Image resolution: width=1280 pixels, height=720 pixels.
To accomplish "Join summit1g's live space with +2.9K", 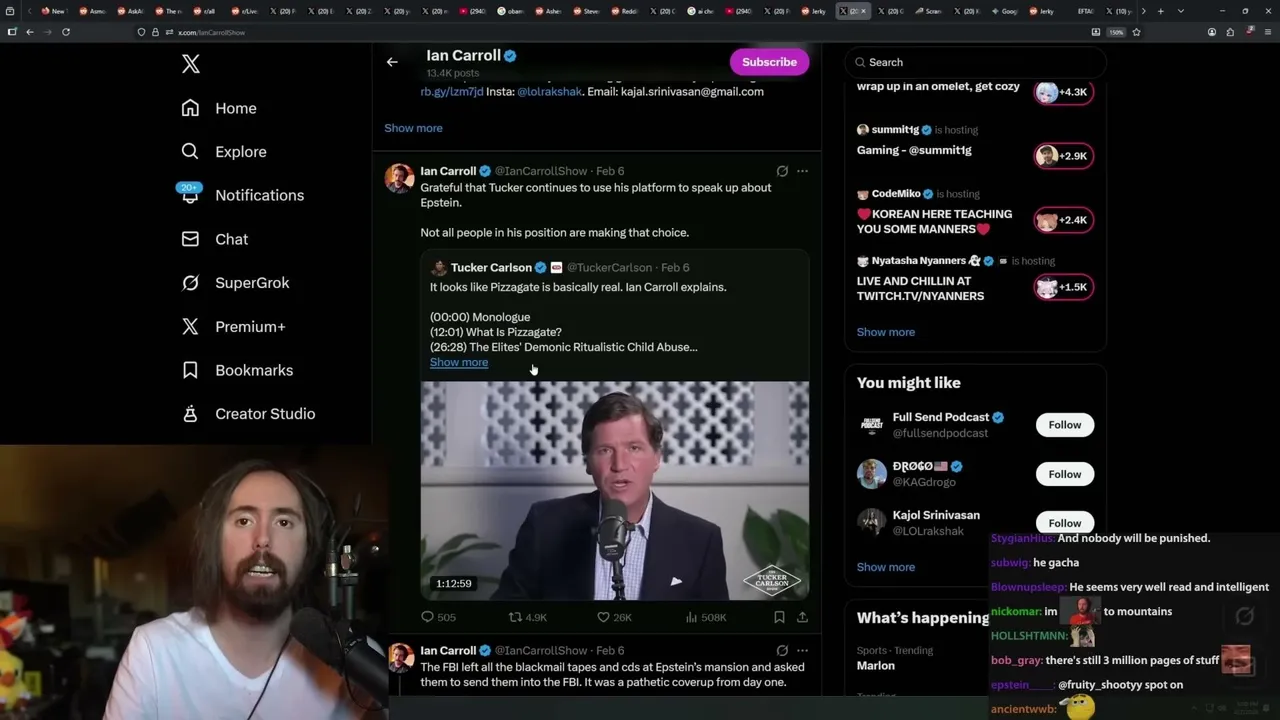I will click(x=1063, y=156).
